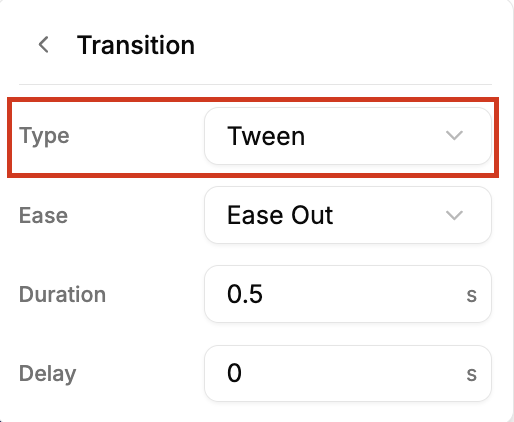Click the 0 delay value
The image size is (514, 422).
click(x=234, y=373)
